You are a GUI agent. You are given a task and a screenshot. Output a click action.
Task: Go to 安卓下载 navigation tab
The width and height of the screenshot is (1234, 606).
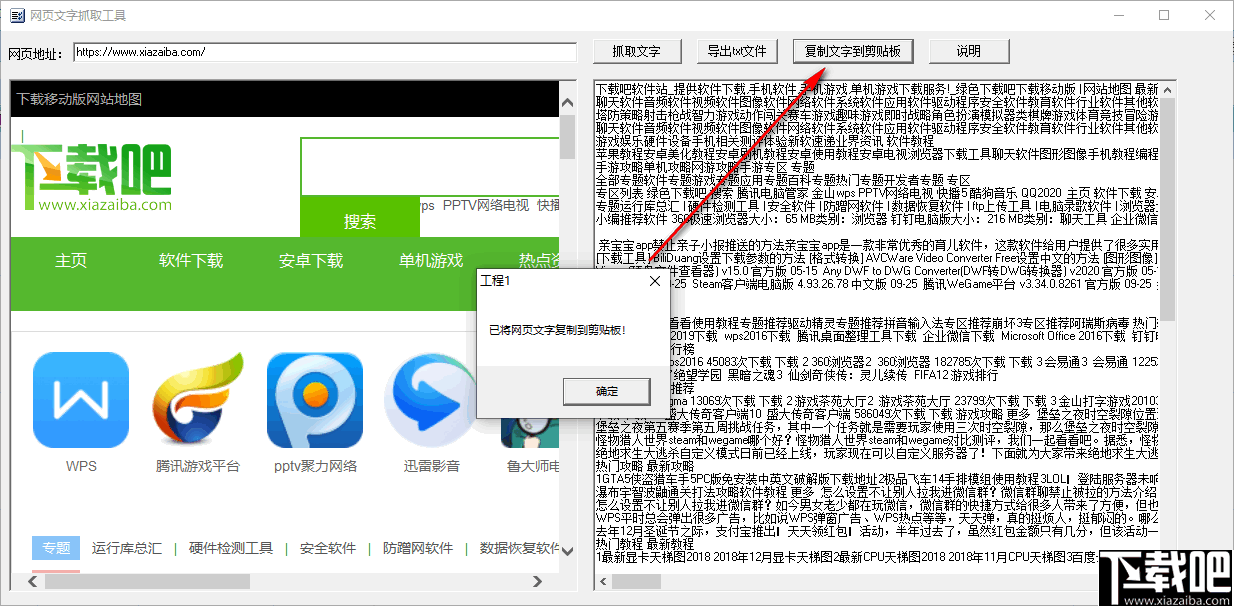[311, 260]
